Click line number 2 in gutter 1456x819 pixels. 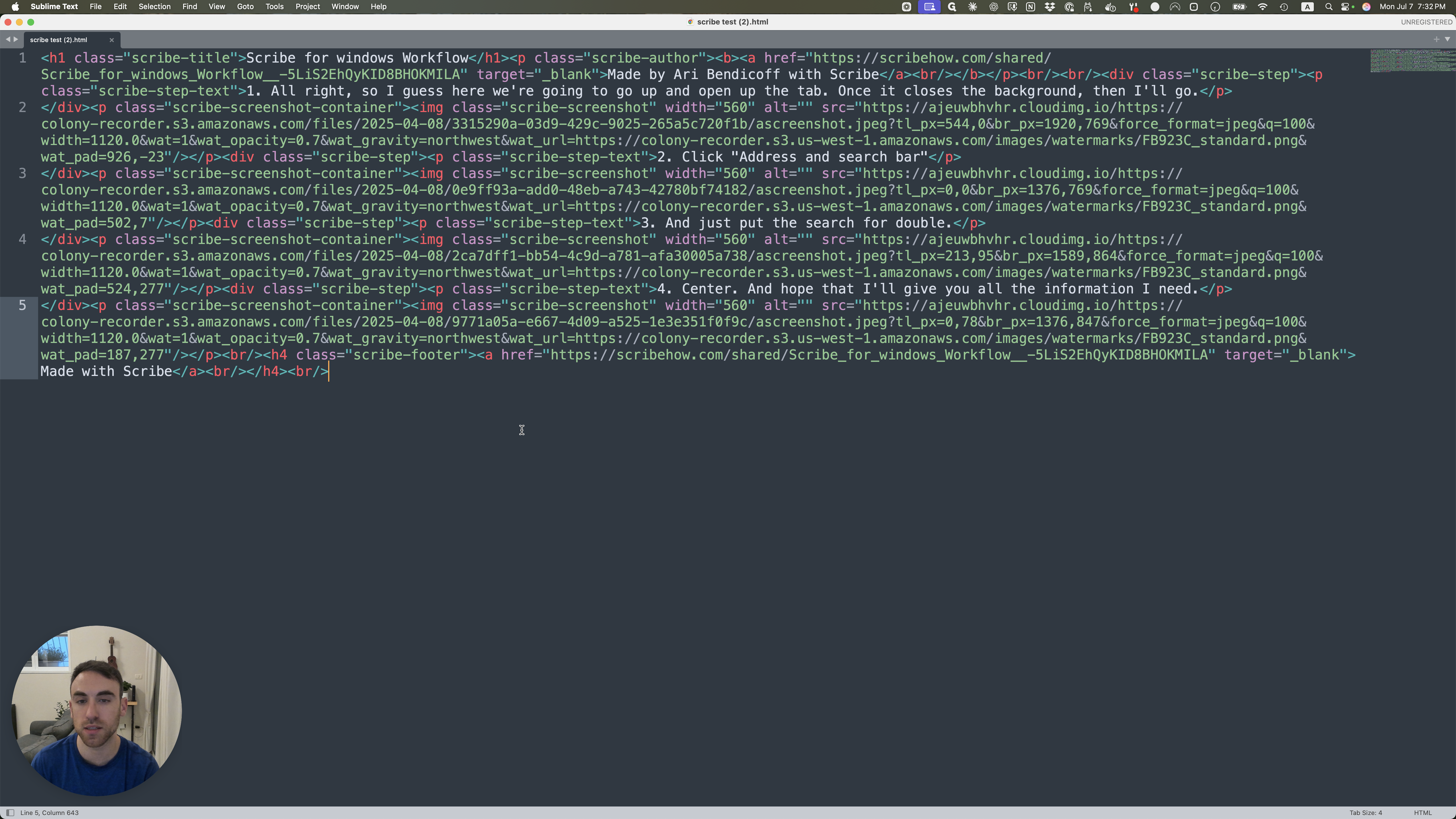point(23,107)
